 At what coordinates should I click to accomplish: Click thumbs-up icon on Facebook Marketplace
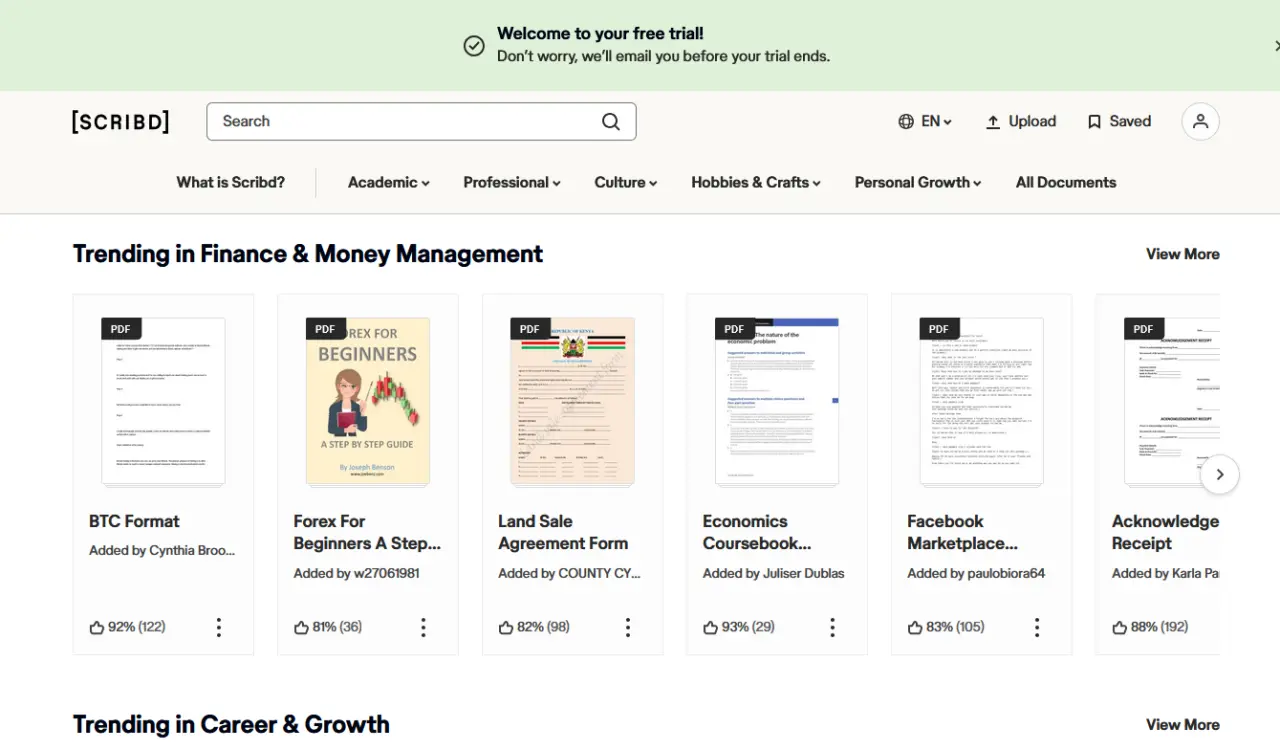[x=915, y=627]
